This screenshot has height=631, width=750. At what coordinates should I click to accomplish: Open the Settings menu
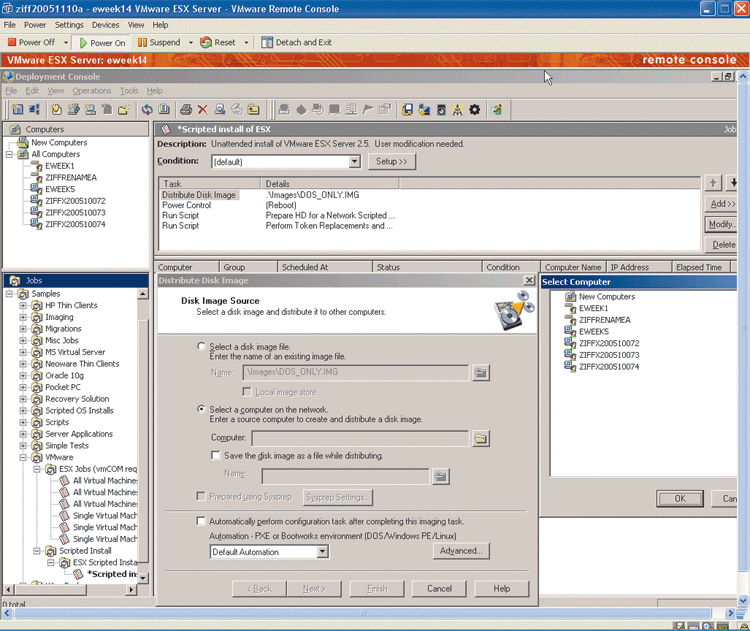point(69,25)
